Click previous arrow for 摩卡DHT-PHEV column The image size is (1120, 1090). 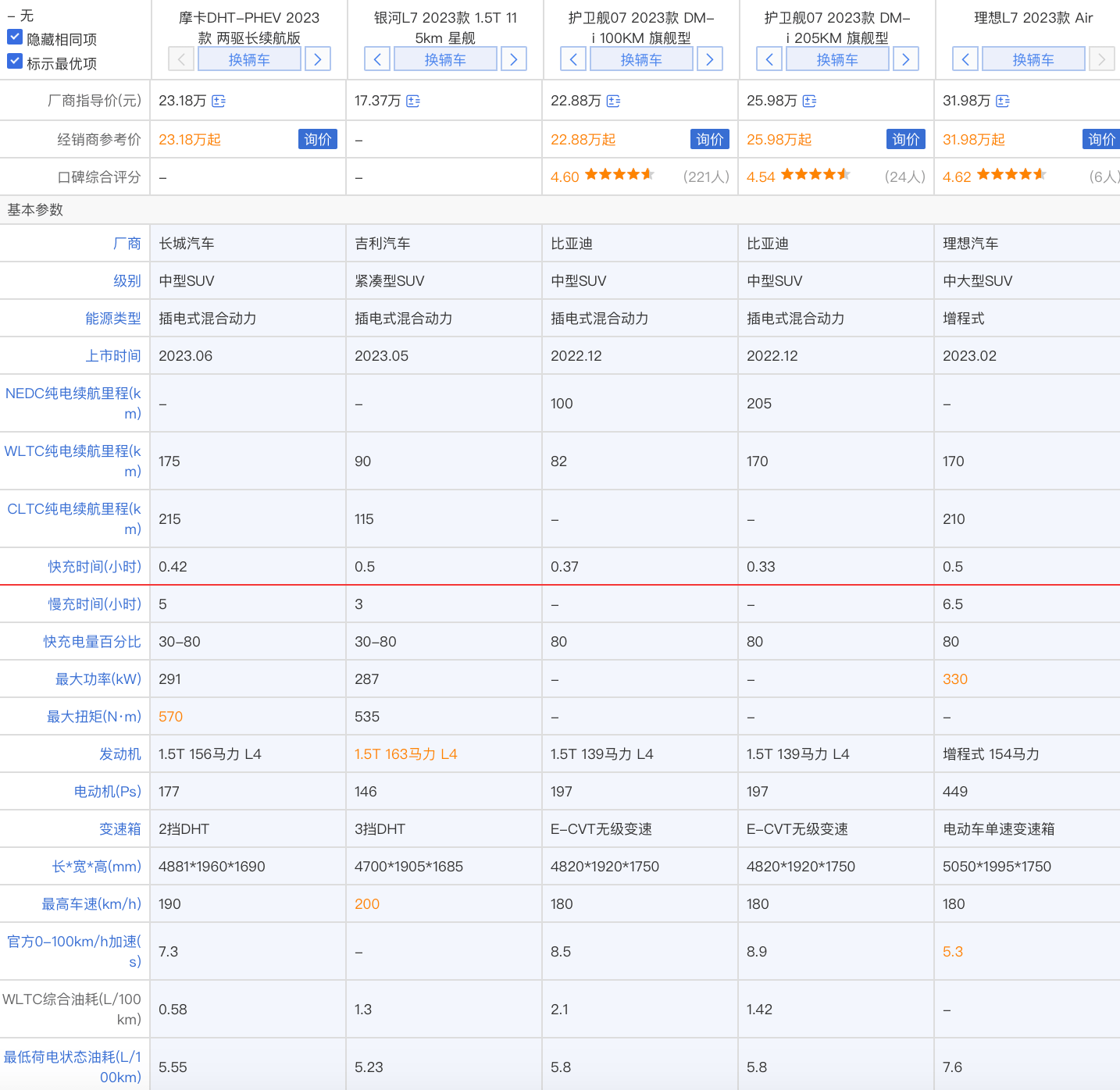click(181, 59)
